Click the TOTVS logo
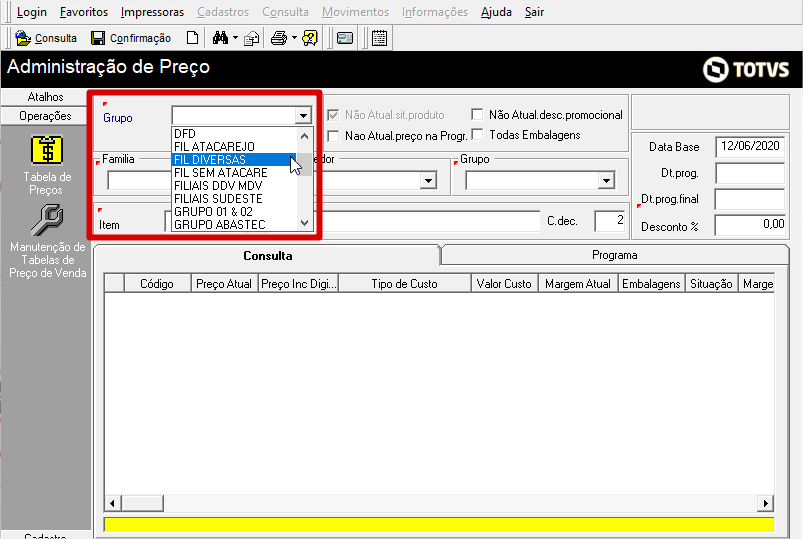The width and height of the screenshot is (803, 539). point(746,69)
